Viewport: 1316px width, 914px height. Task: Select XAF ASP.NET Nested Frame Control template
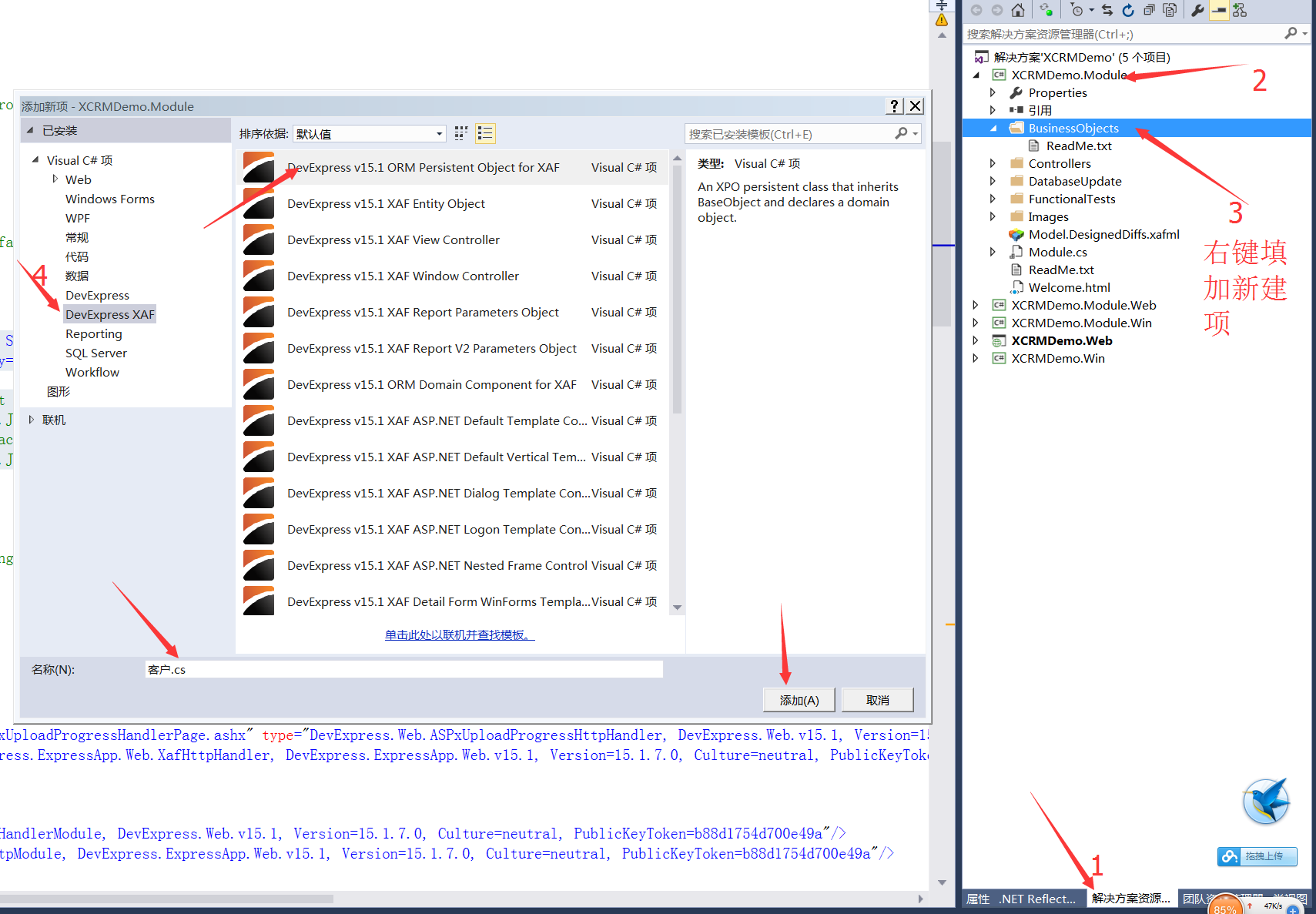click(x=453, y=565)
